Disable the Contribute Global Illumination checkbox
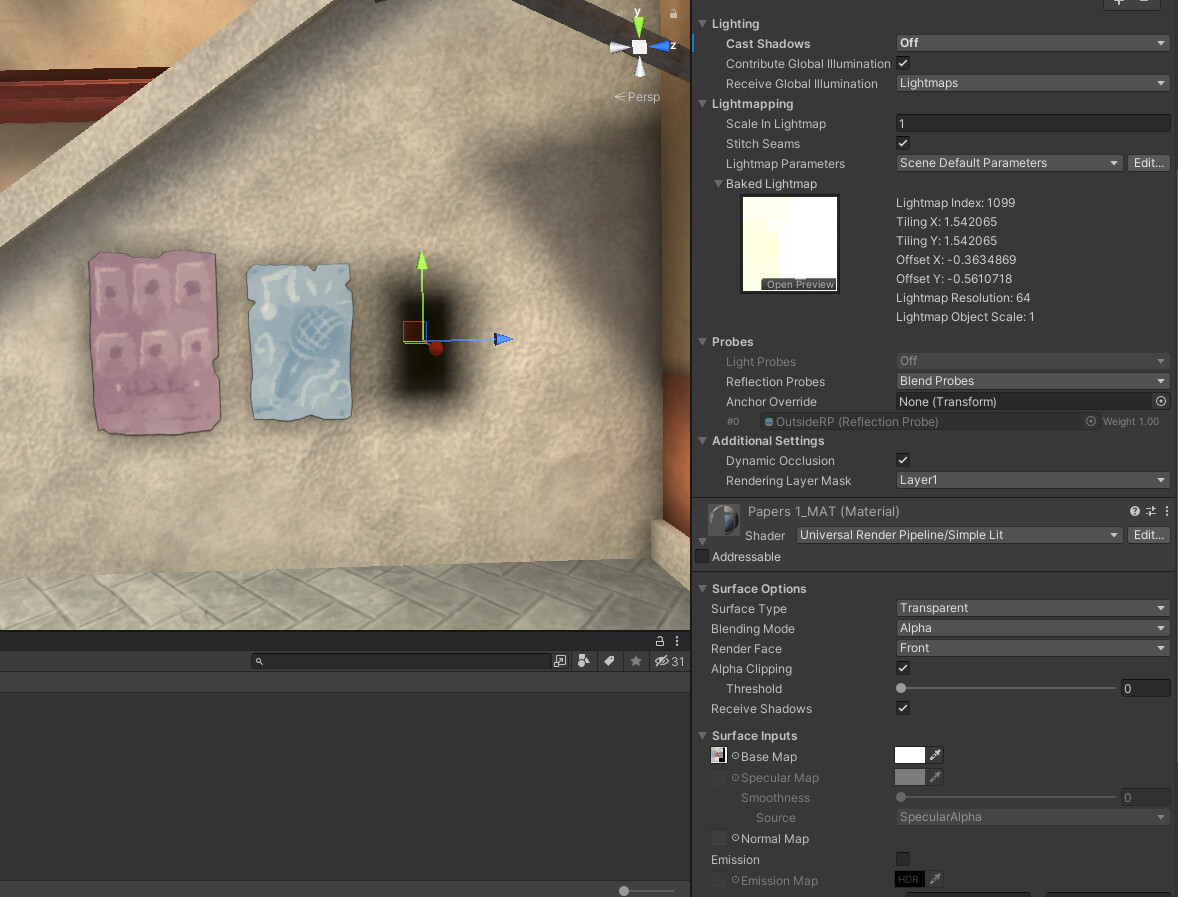This screenshot has width=1178, height=897. coord(902,63)
